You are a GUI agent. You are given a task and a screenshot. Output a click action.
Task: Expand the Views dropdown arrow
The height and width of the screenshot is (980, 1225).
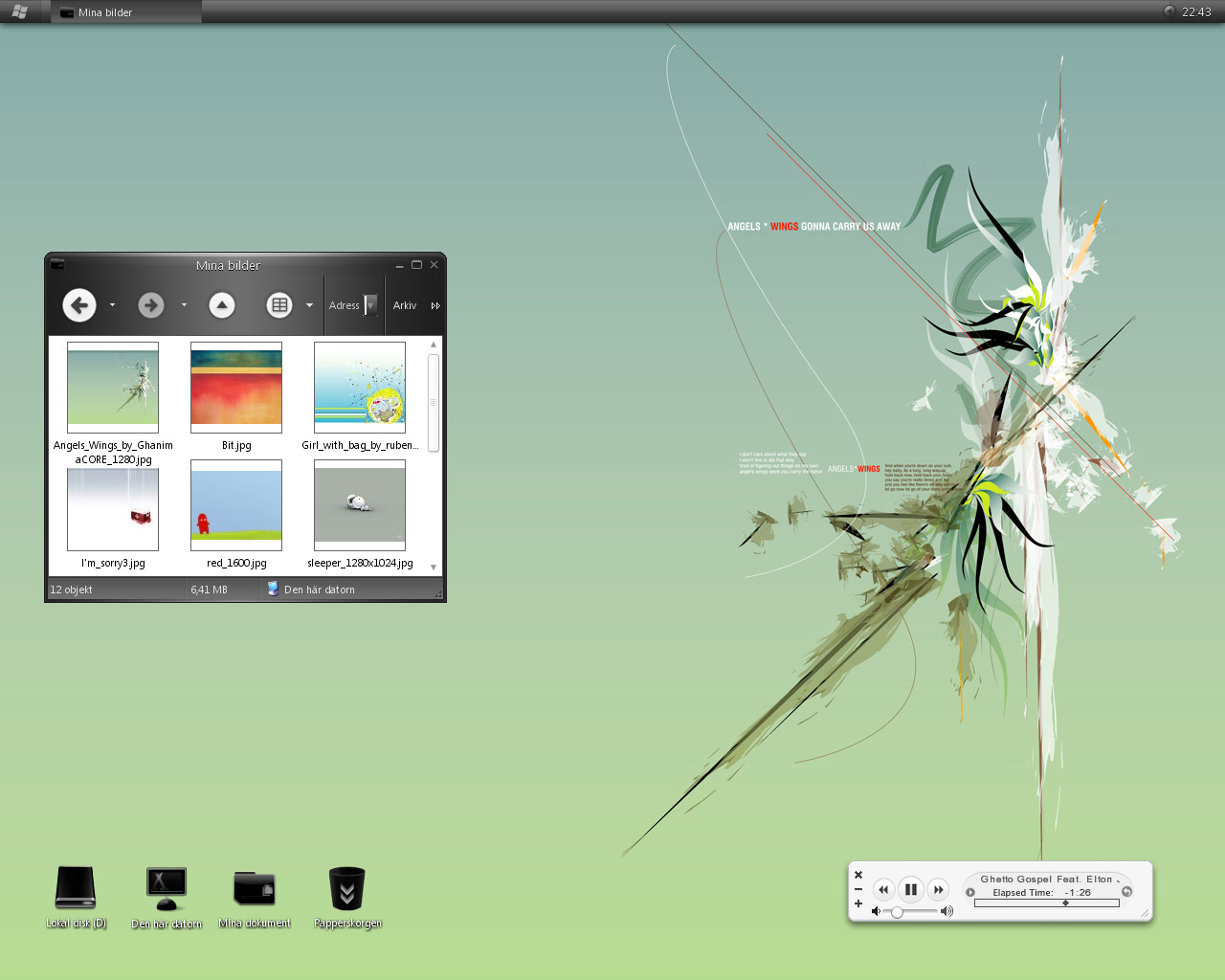pos(309,305)
